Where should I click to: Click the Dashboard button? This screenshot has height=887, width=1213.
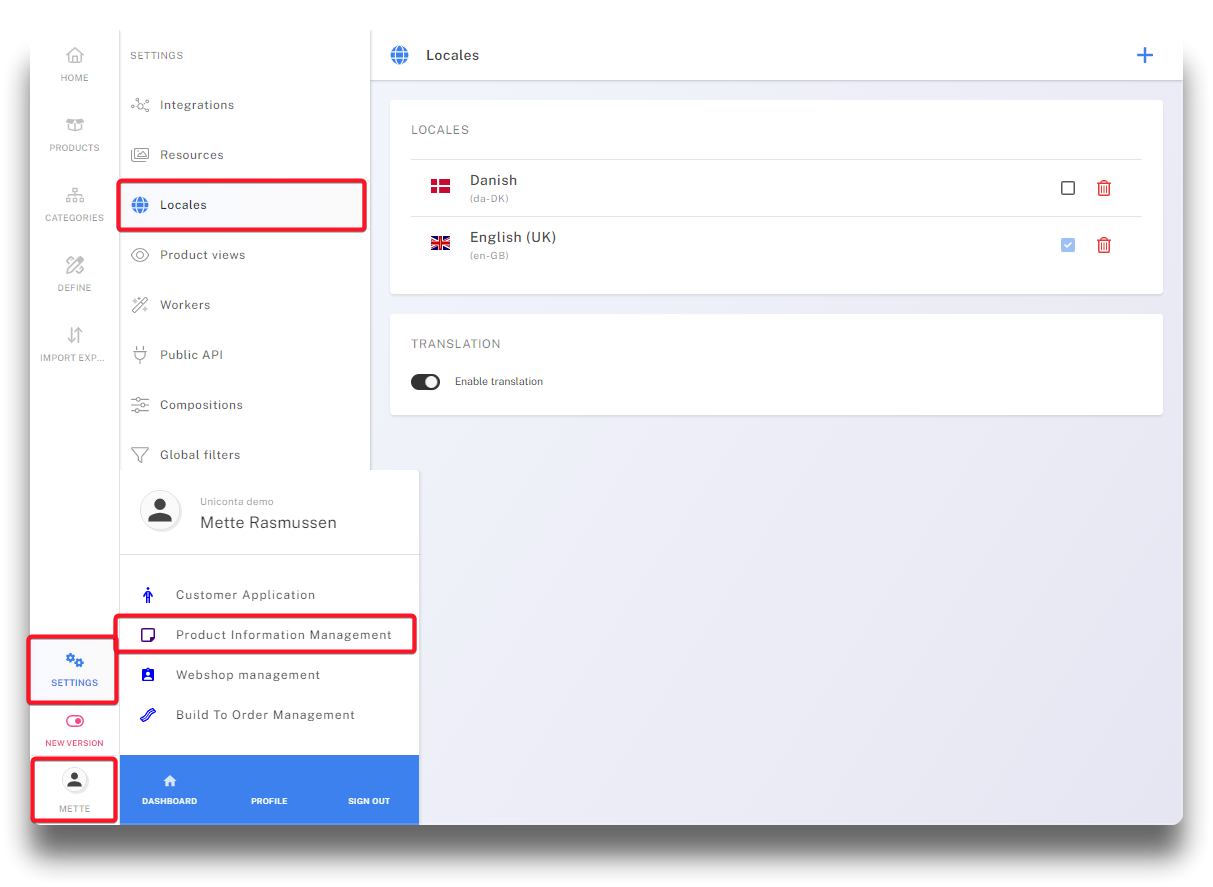pyautogui.click(x=170, y=790)
